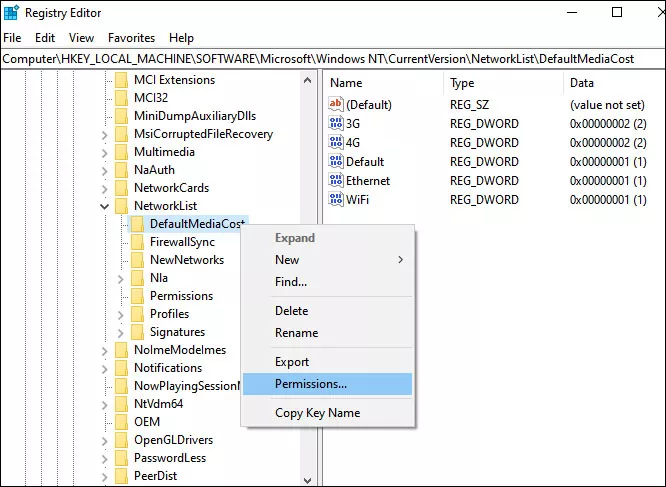Select the 3G value type REG_DWORD

tap(484, 124)
